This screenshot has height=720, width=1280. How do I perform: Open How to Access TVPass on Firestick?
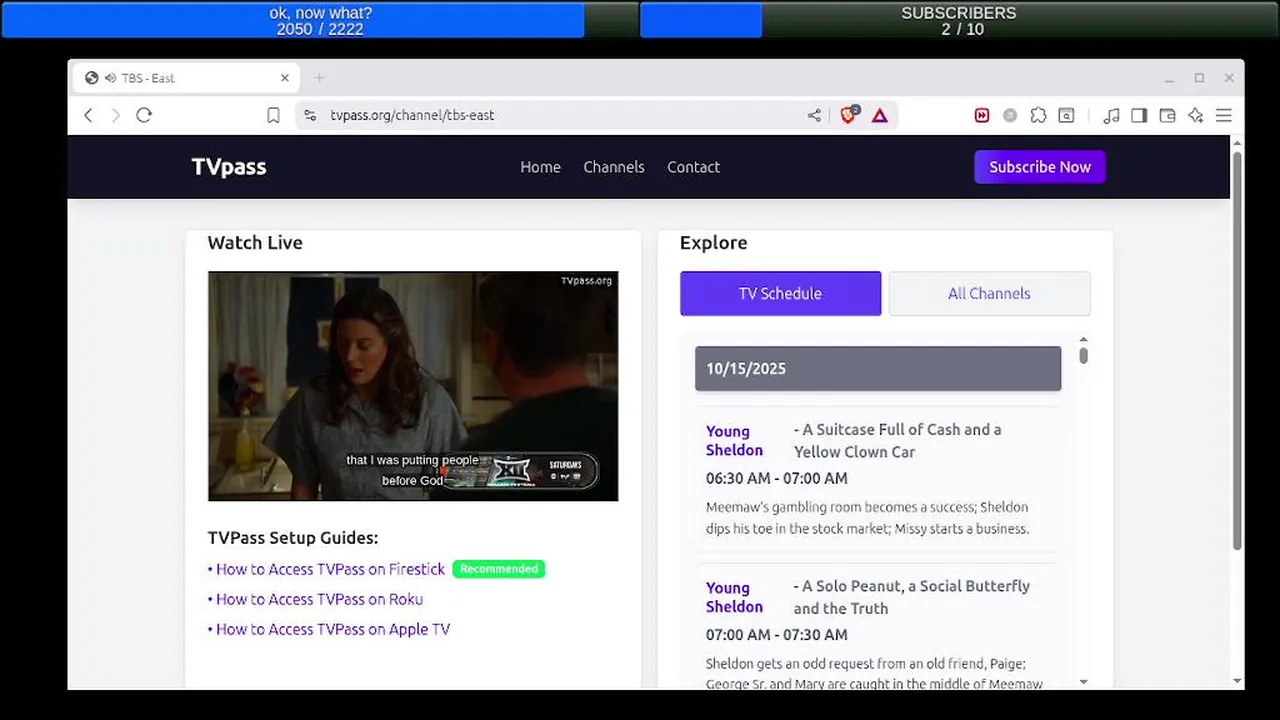(x=330, y=569)
